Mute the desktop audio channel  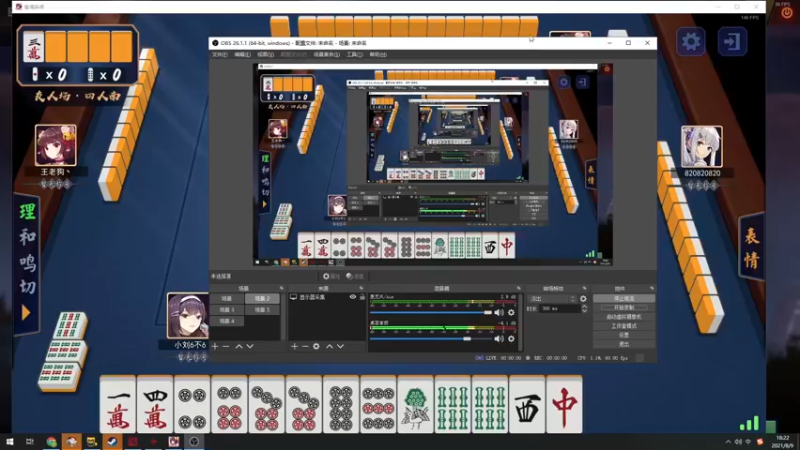[498, 339]
